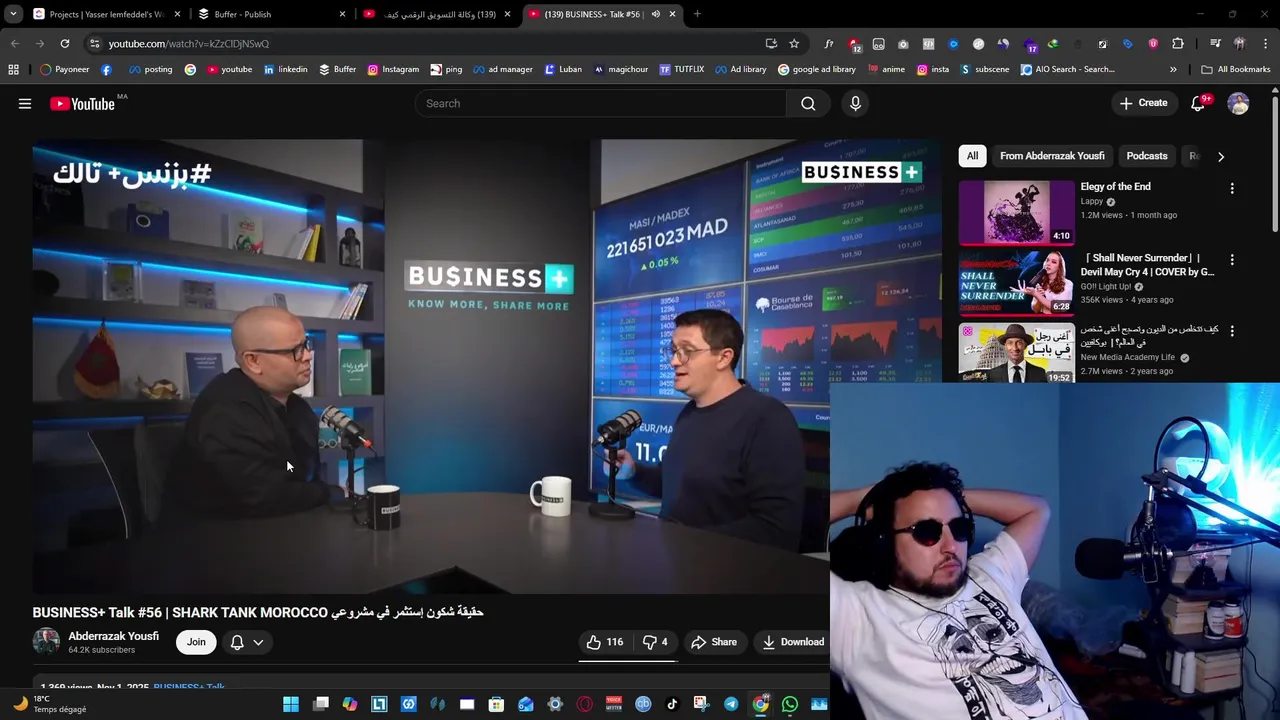Click the Elegy of the End title

(x=1115, y=186)
